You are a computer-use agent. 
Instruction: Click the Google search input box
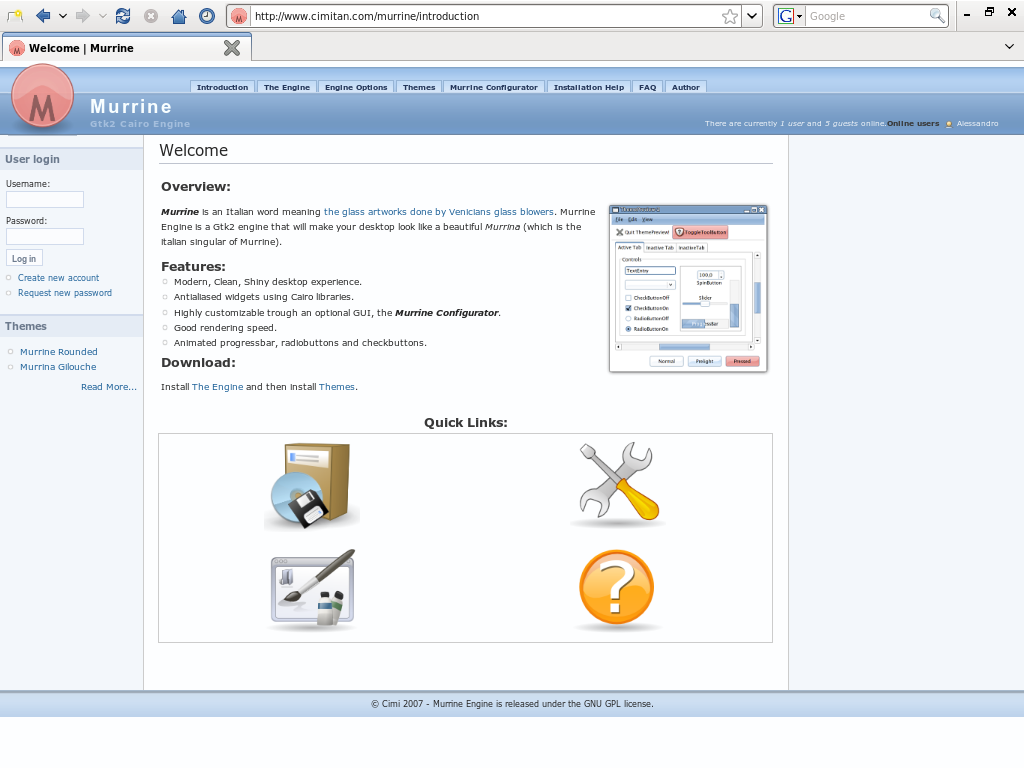pos(867,16)
